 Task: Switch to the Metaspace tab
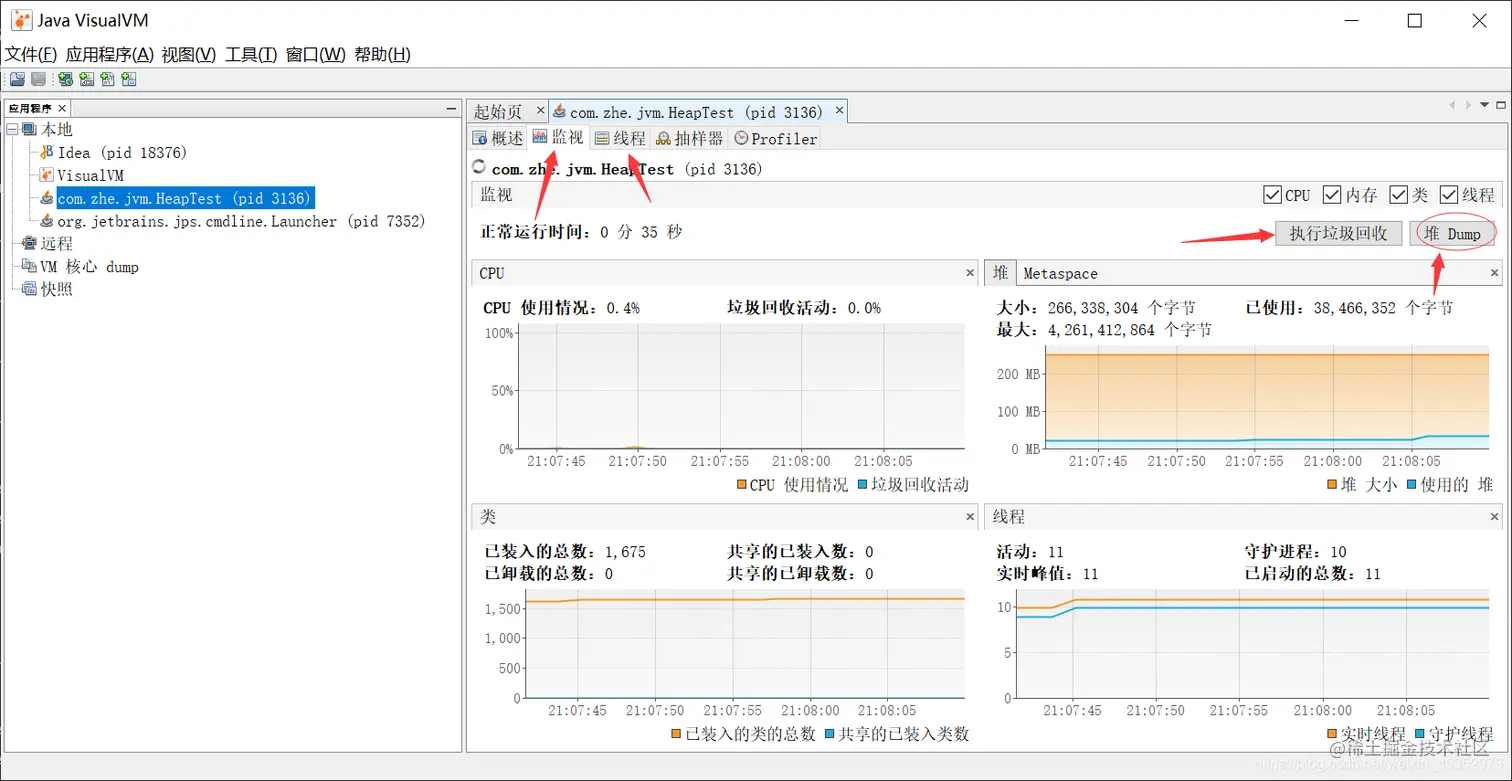(1060, 273)
